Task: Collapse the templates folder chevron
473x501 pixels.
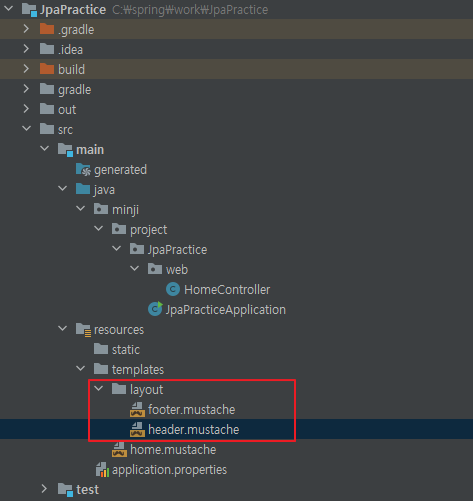Action: (x=80, y=368)
